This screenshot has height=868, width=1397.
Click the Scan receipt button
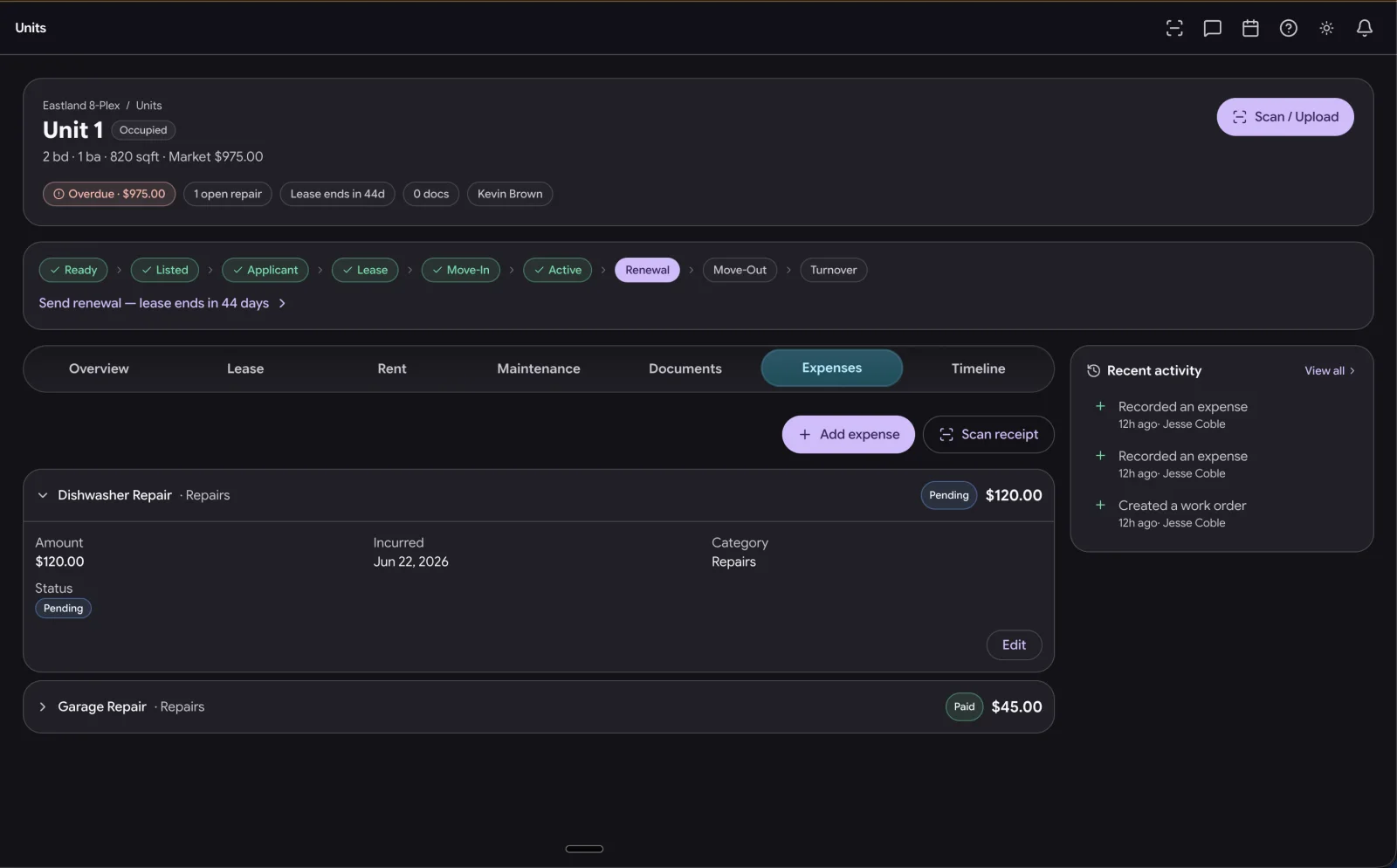point(988,434)
